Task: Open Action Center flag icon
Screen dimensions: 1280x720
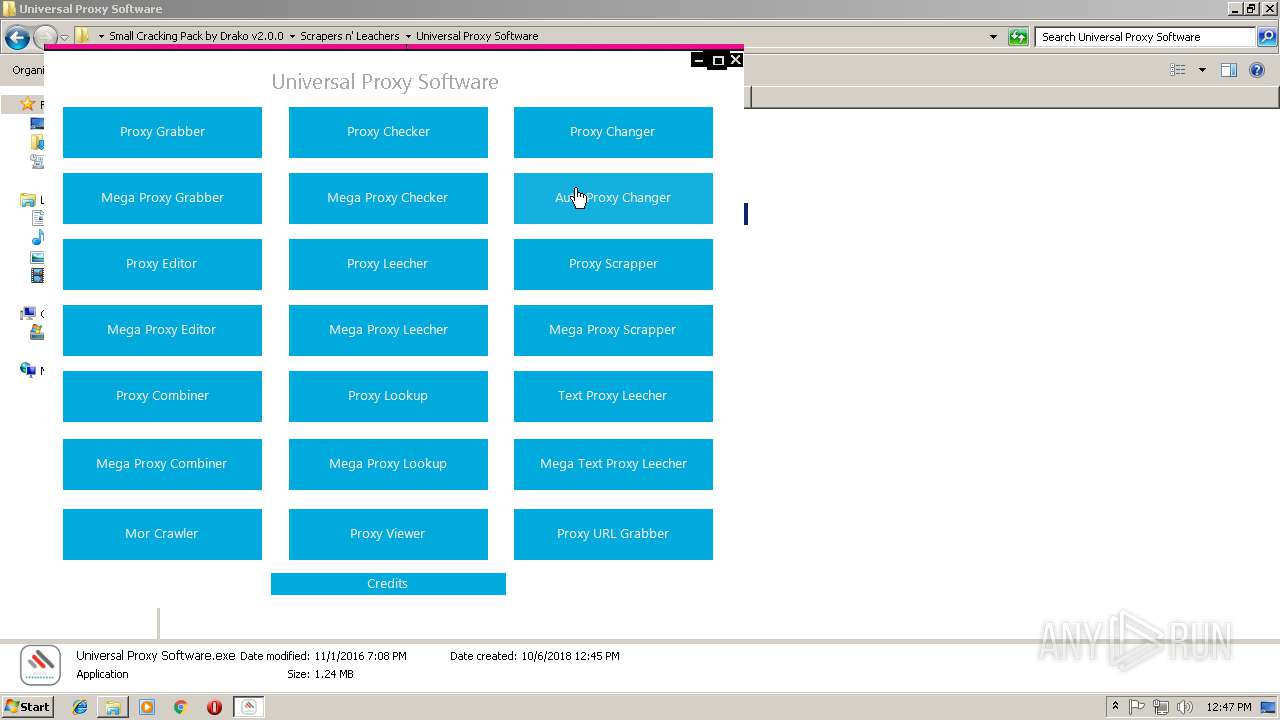Action: (x=1137, y=707)
